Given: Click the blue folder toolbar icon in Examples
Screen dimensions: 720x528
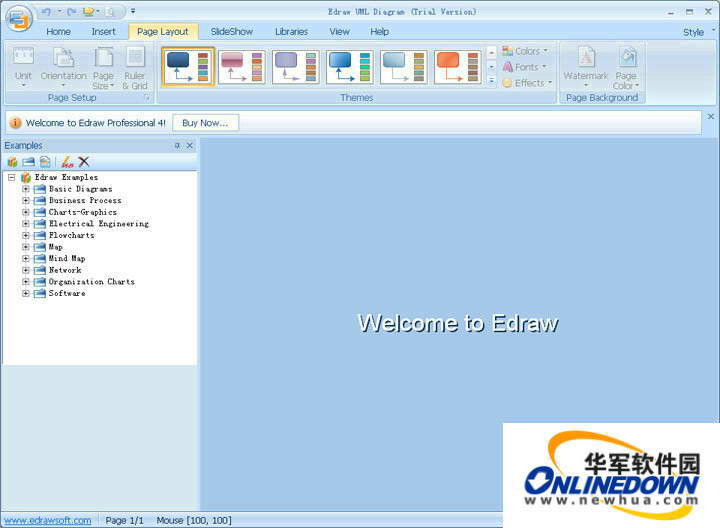Looking at the screenshot, I should [28, 162].
